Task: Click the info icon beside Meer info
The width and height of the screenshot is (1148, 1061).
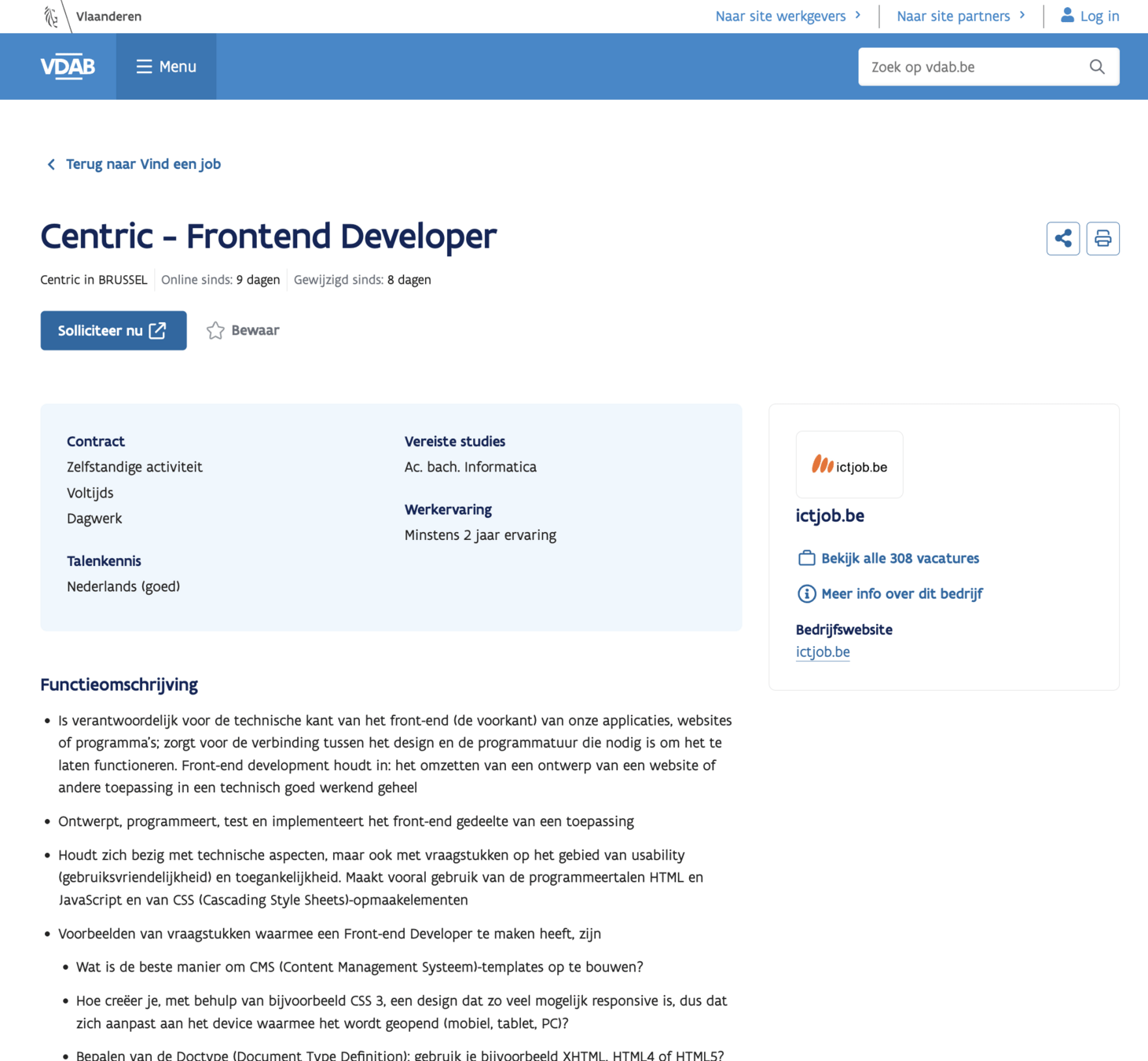Action: [806, 593]
